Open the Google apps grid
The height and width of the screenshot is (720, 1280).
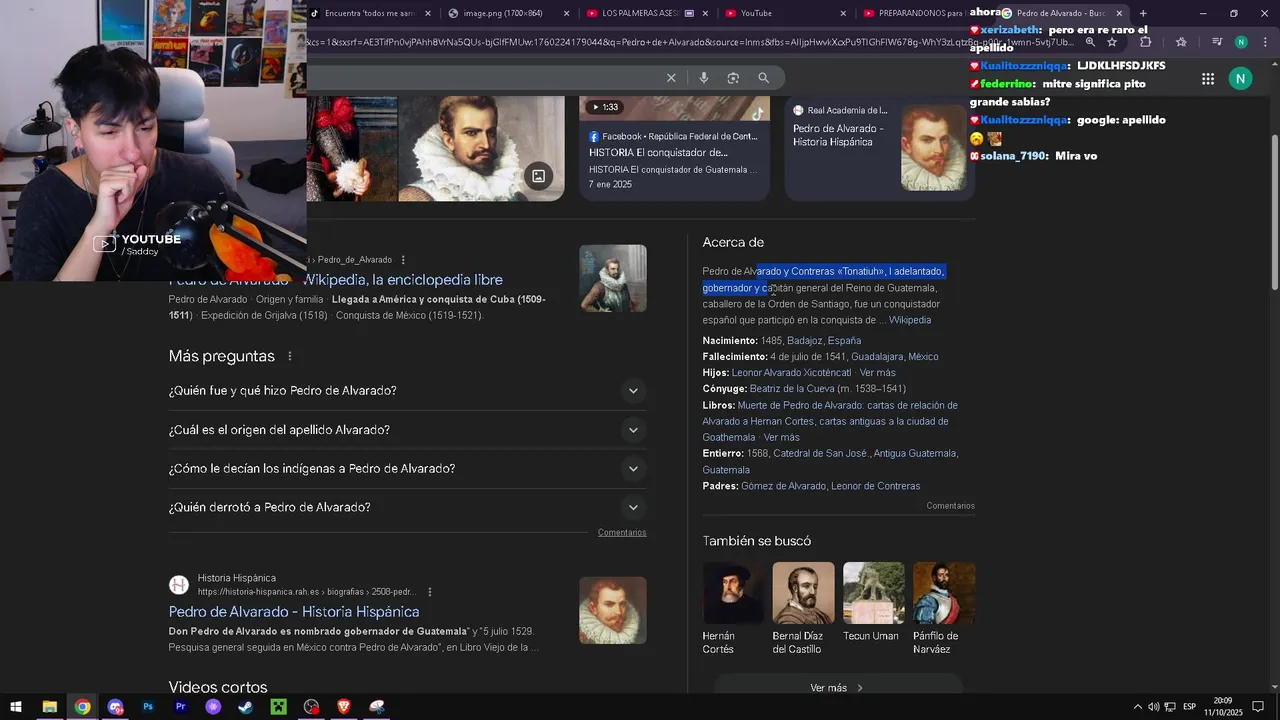[1208, 79]
